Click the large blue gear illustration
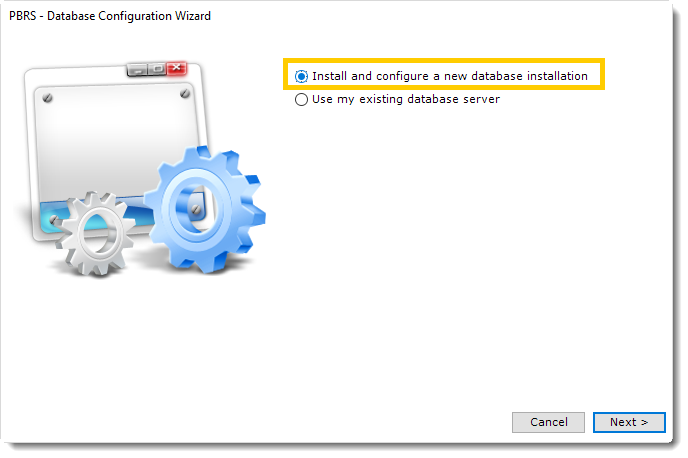 (205, 209)
